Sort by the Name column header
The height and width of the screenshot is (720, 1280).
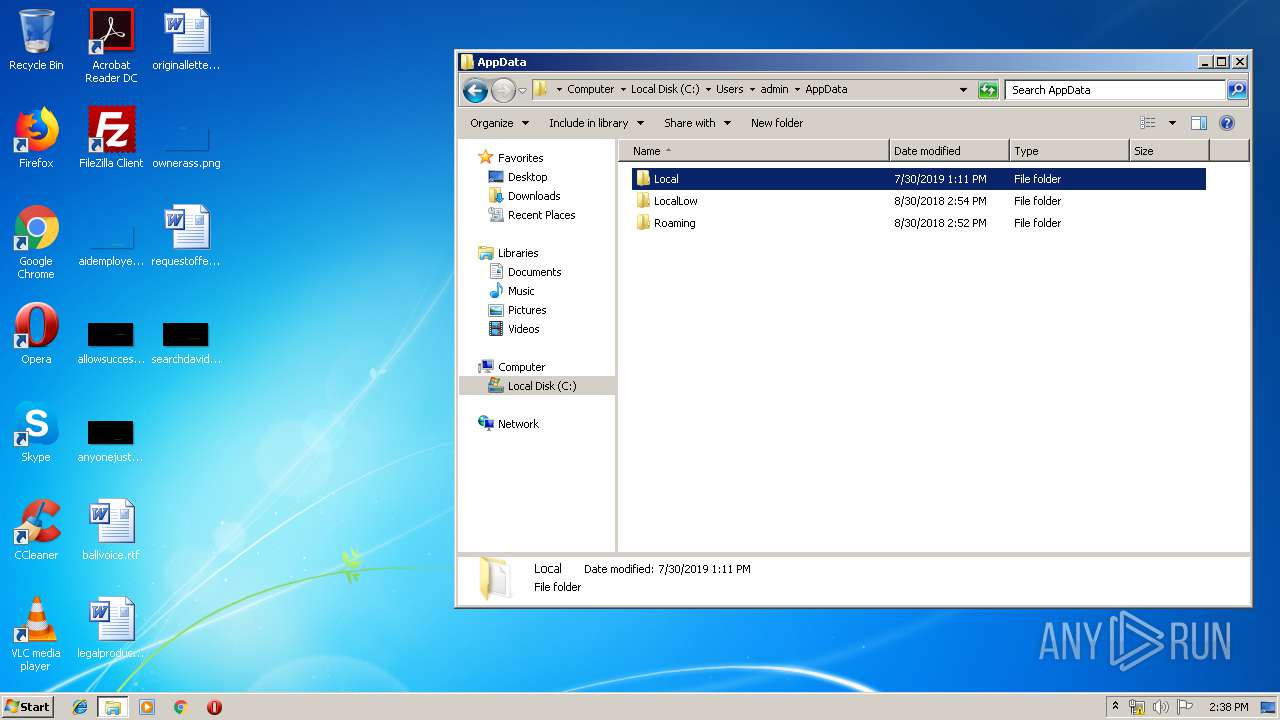click(754, 151)
